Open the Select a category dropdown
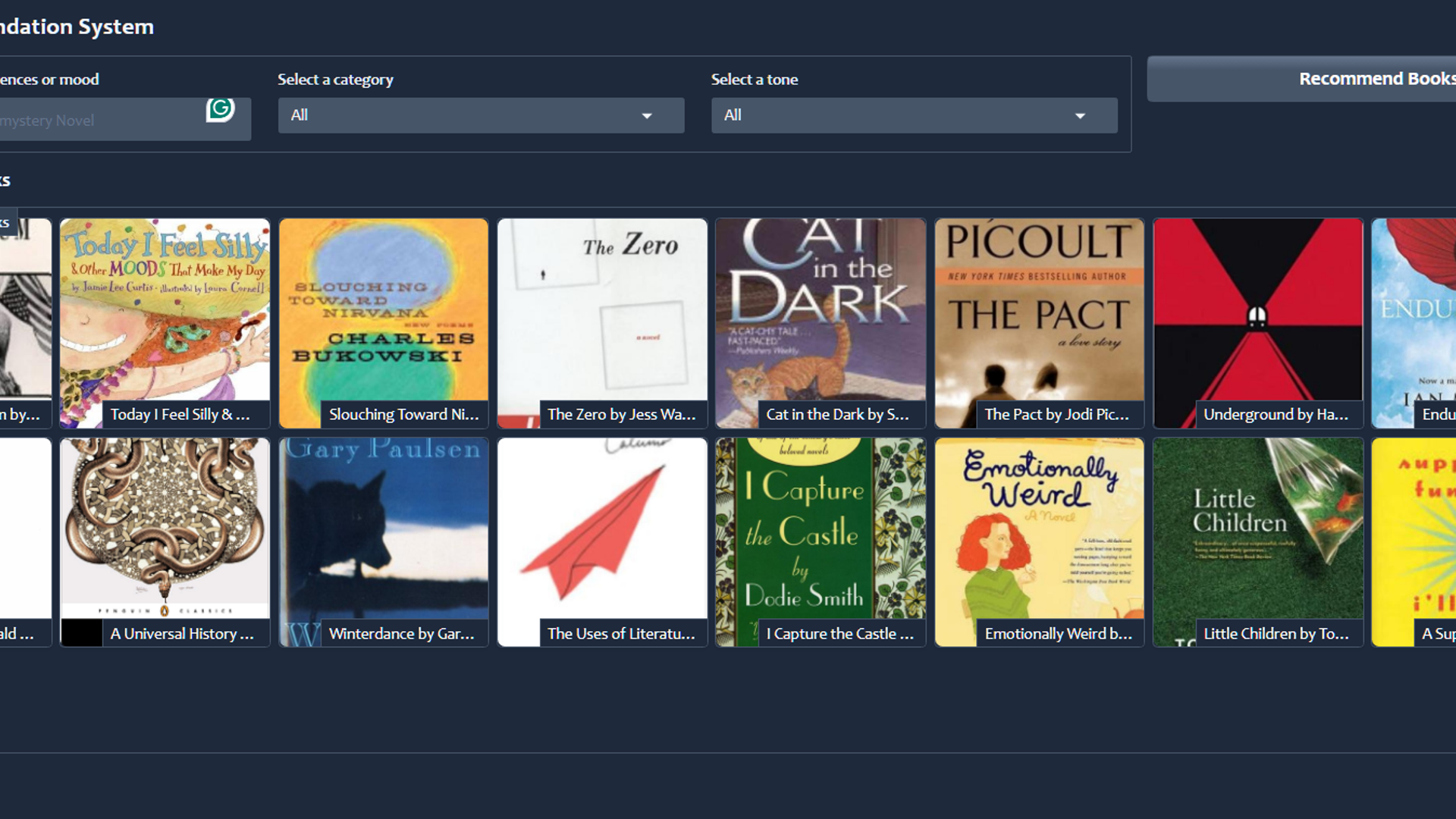Image resolution: width=1456 pixels, height=819 pixels. coord(481,115)
